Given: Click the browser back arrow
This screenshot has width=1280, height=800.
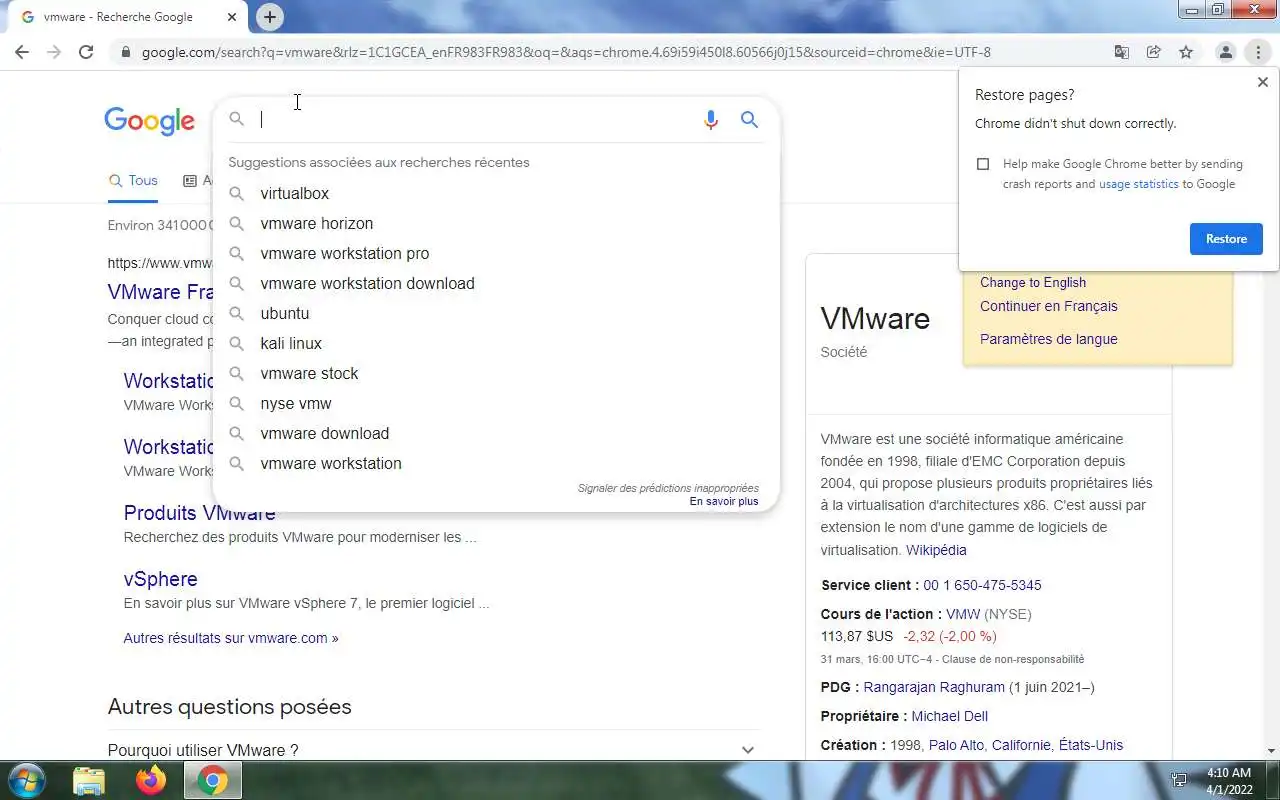Looking at the screenshot, I should click(x=22, y=52).
